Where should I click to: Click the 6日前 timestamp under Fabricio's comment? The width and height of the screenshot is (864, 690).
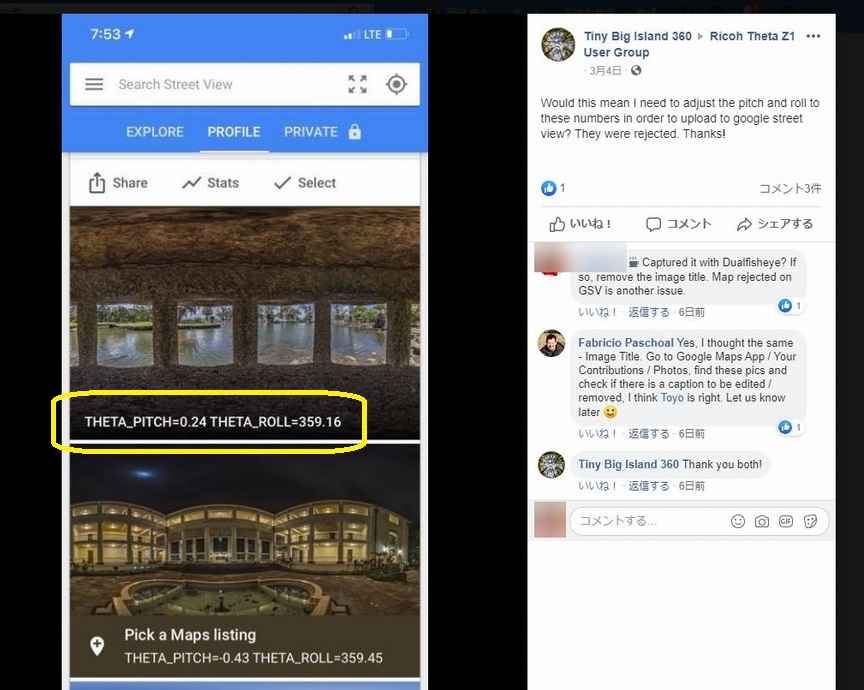click(x=692, y=434)
